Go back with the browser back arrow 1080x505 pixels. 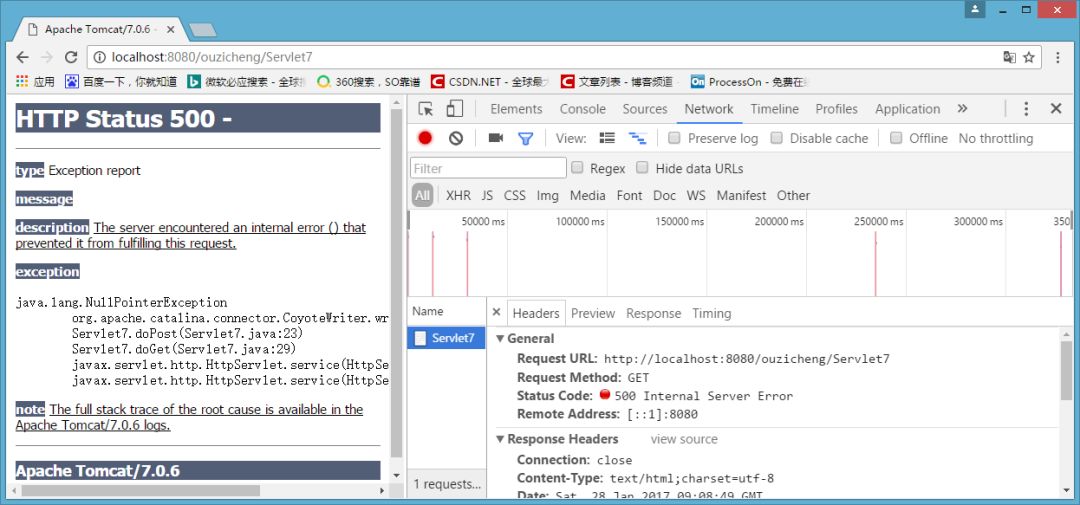click(x=23, y=57)
